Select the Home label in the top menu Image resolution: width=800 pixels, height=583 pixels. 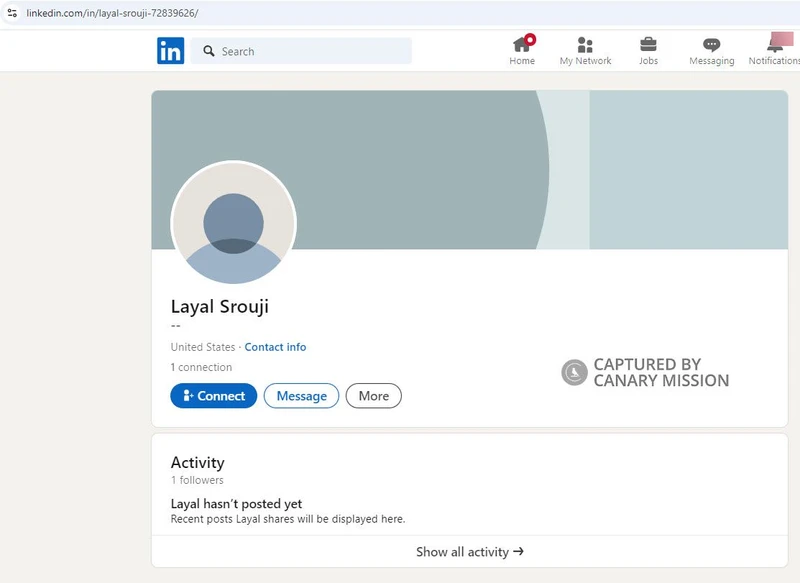pyautogui.click(x=521, y=60)
